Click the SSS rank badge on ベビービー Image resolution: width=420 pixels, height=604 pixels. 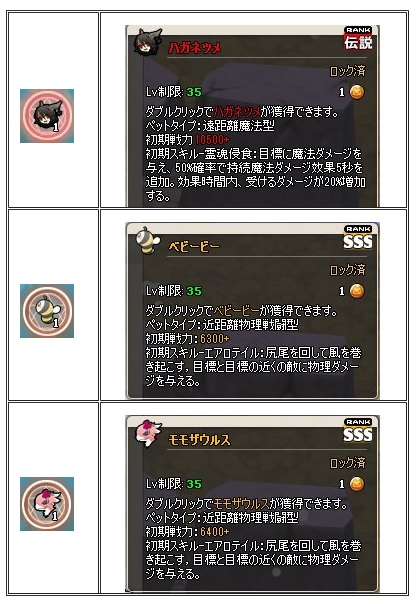coord(358,238)
